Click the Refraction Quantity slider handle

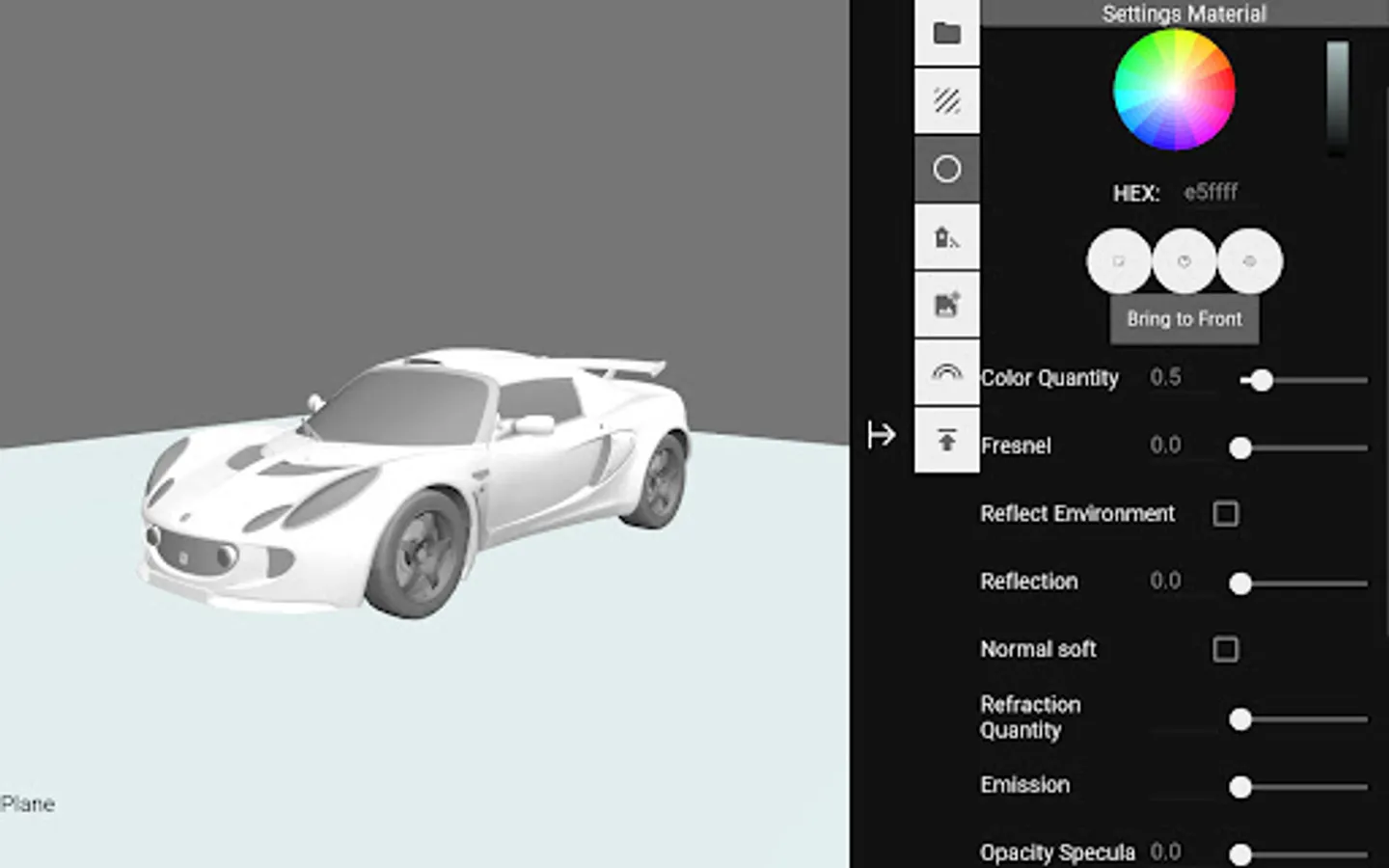(1240, 719)
